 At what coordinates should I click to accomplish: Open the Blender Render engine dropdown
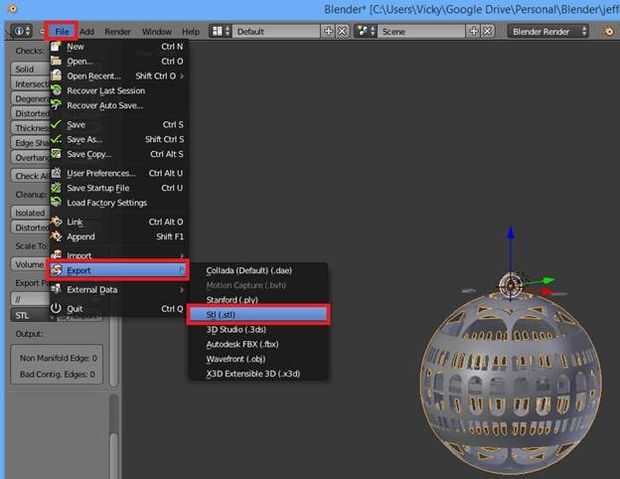548,31
